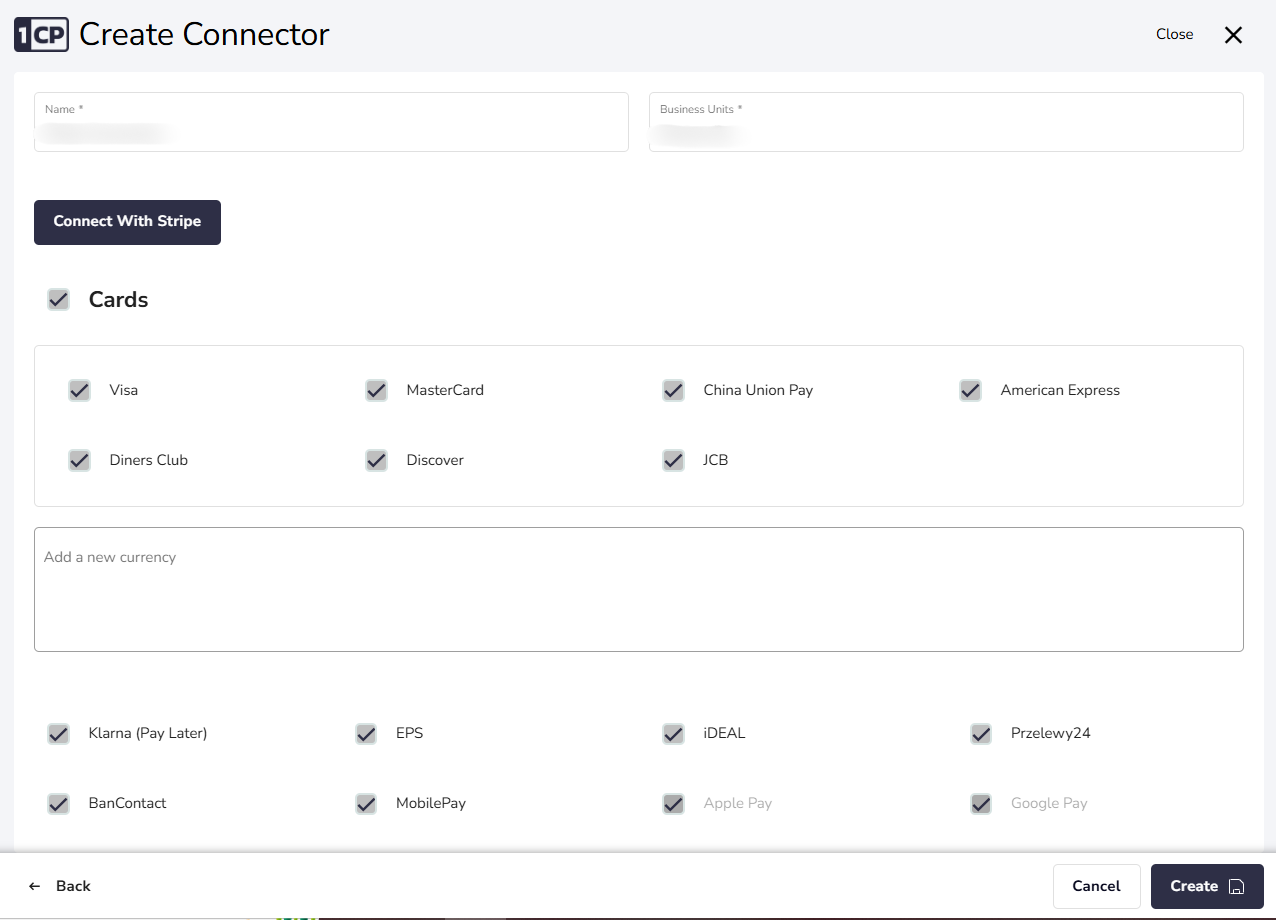Deselect the JCB checkbox
The height and width of the screenshot is (920, 1276).
tap(674, 460)
